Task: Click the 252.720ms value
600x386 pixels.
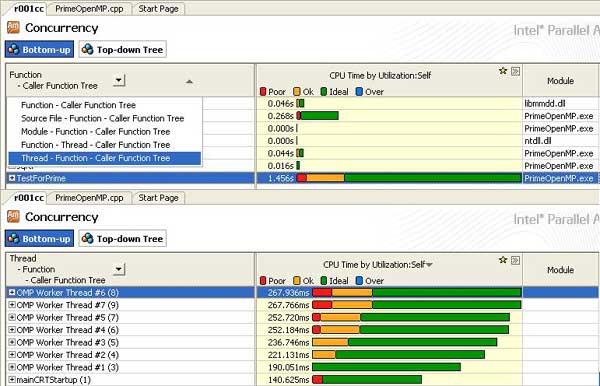Action: pos(289,318)
